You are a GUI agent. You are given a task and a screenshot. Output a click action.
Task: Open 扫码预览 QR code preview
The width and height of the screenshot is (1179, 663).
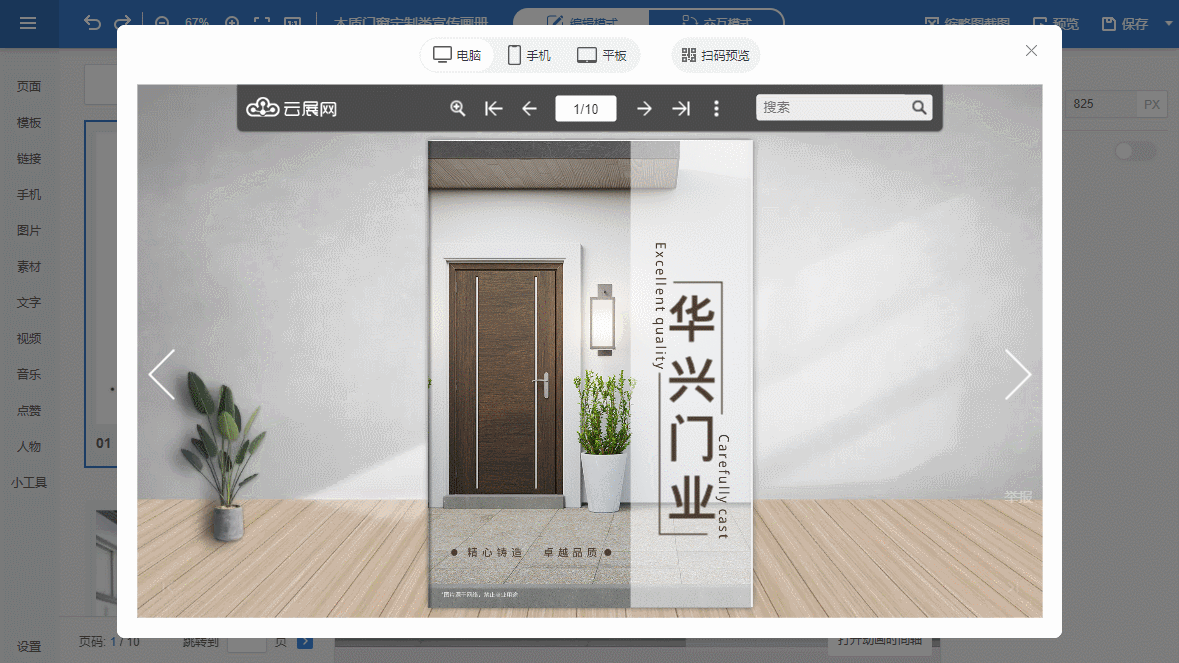tap(715, 55)
